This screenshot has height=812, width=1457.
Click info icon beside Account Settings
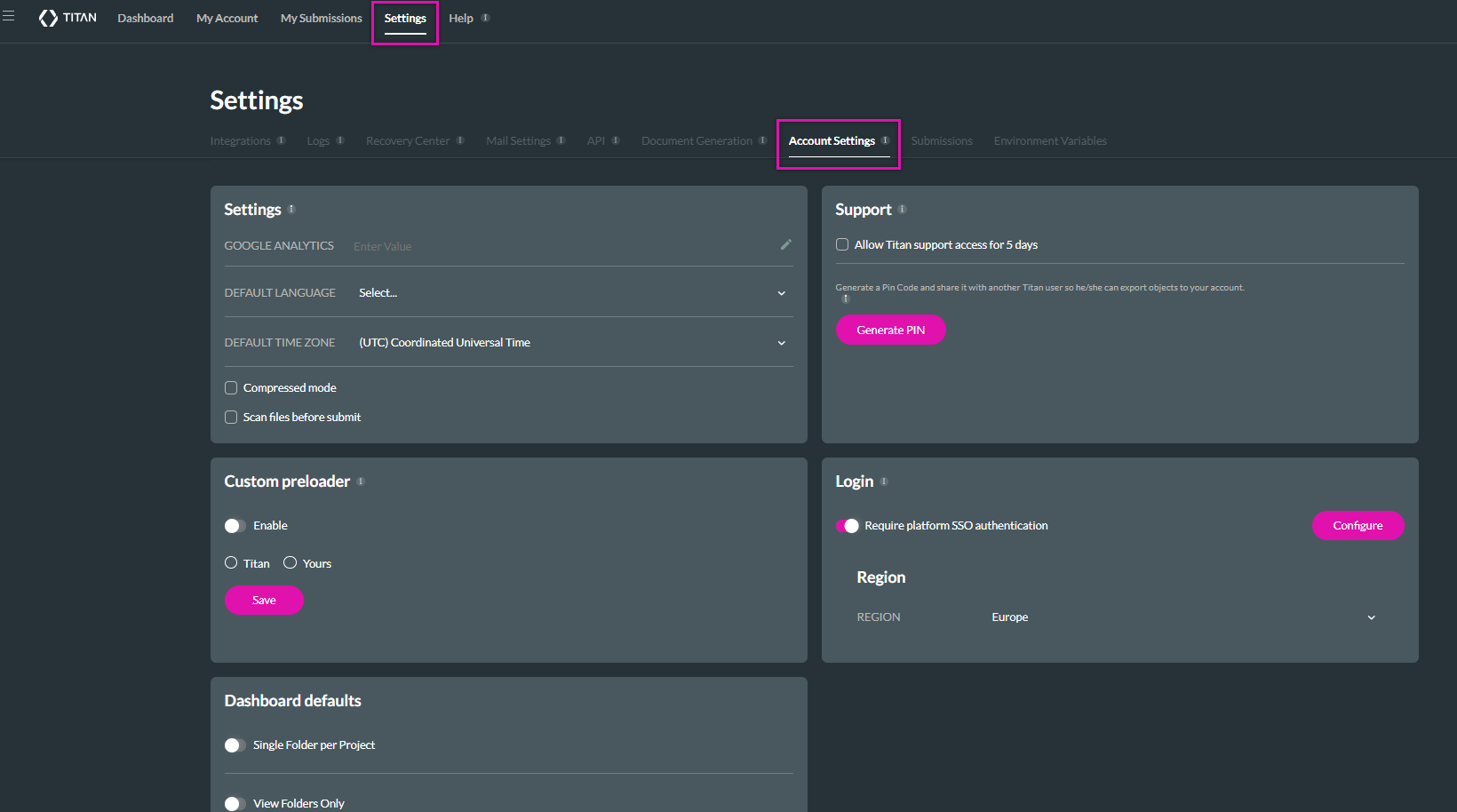885,140
